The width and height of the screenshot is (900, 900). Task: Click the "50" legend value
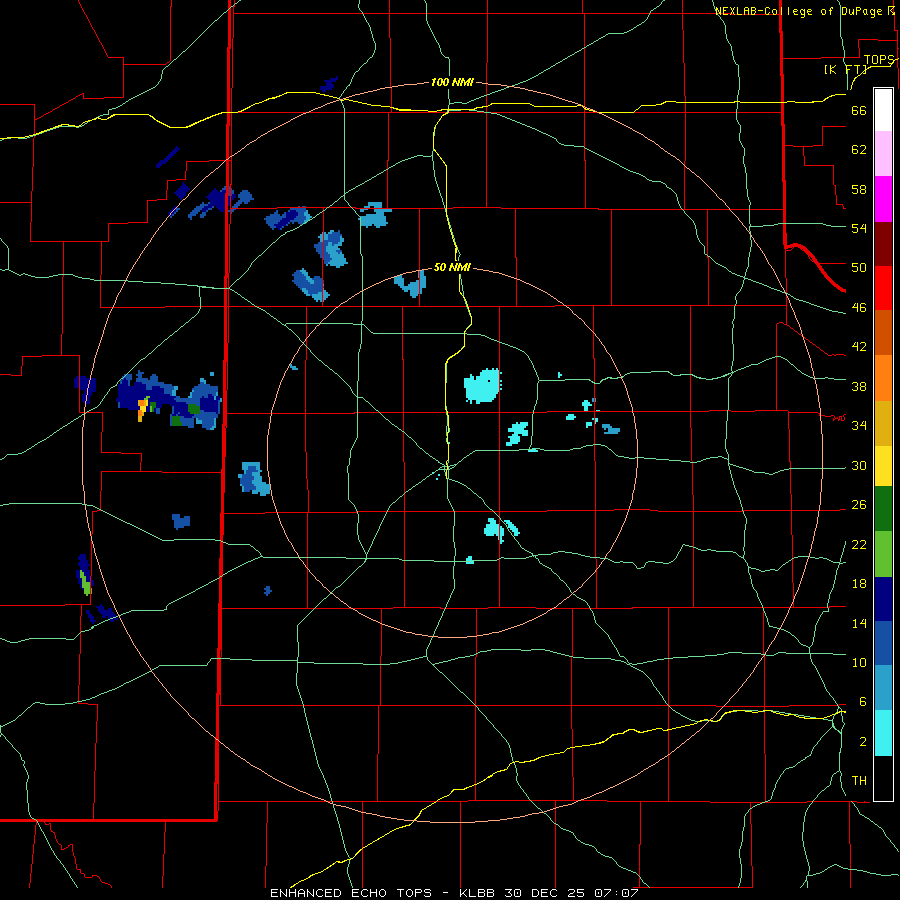(859, 268)
